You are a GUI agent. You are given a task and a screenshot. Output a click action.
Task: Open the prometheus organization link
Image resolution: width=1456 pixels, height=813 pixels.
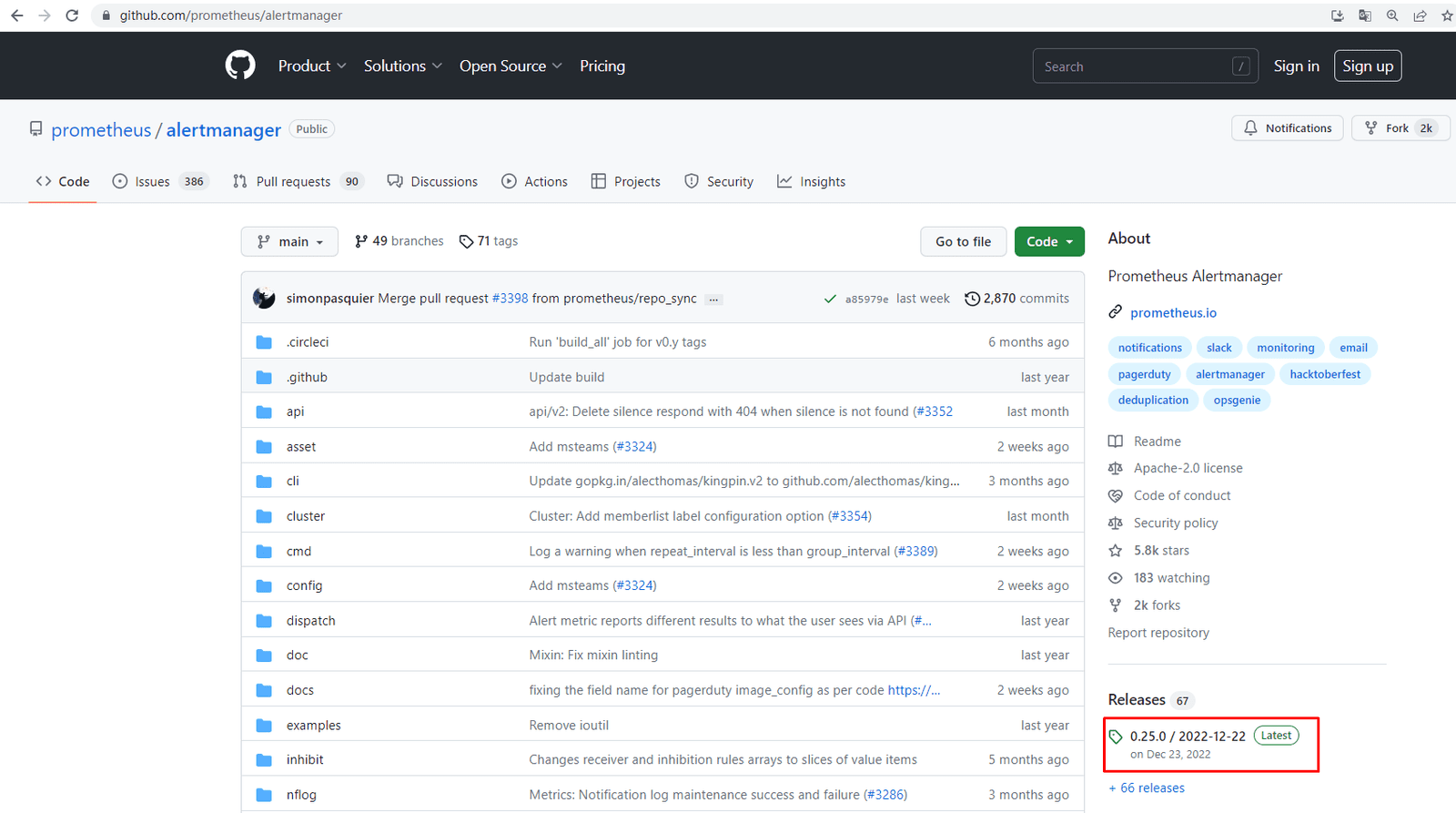[101, 129]
